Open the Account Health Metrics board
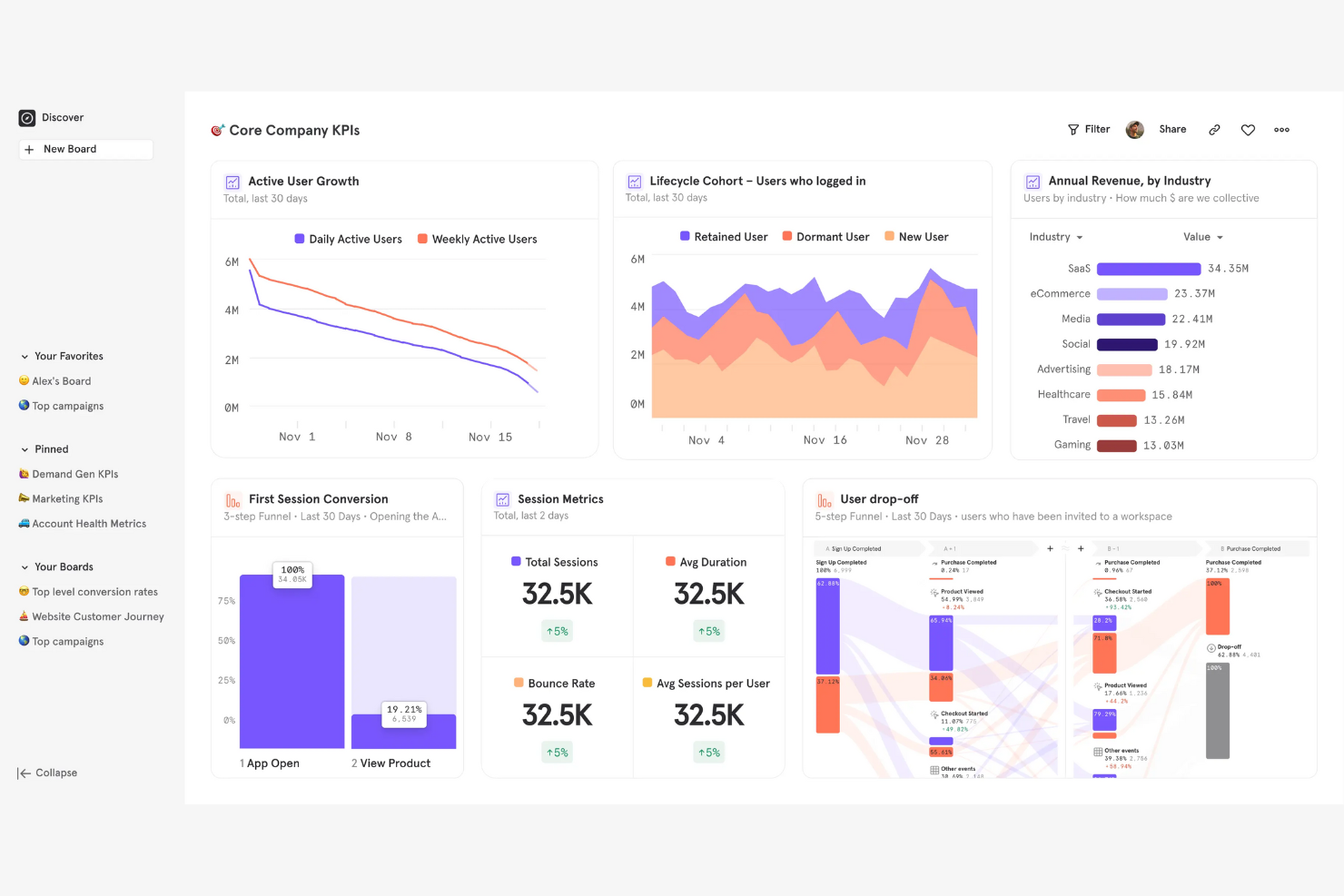1344x896 pixels. [89, 523]
